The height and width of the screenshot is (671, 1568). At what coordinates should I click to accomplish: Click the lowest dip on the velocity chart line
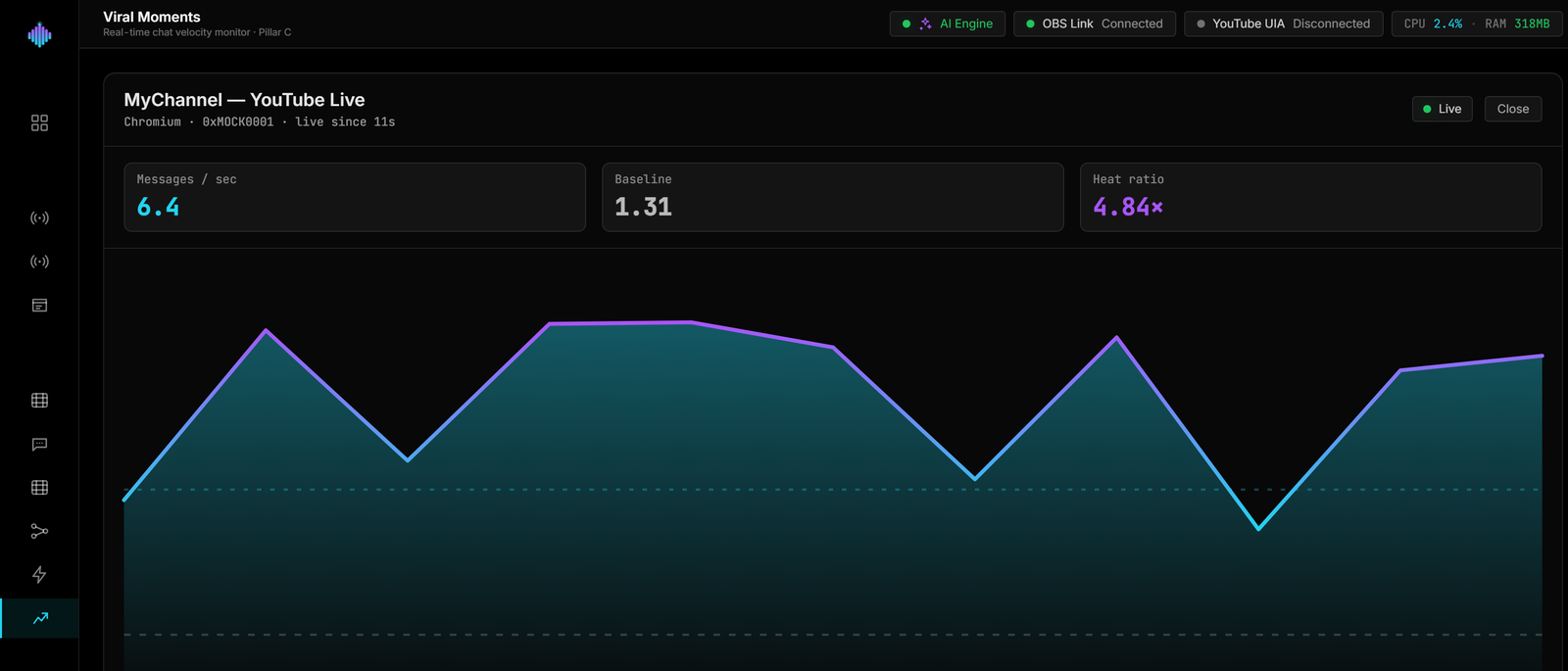point(1258,529)
